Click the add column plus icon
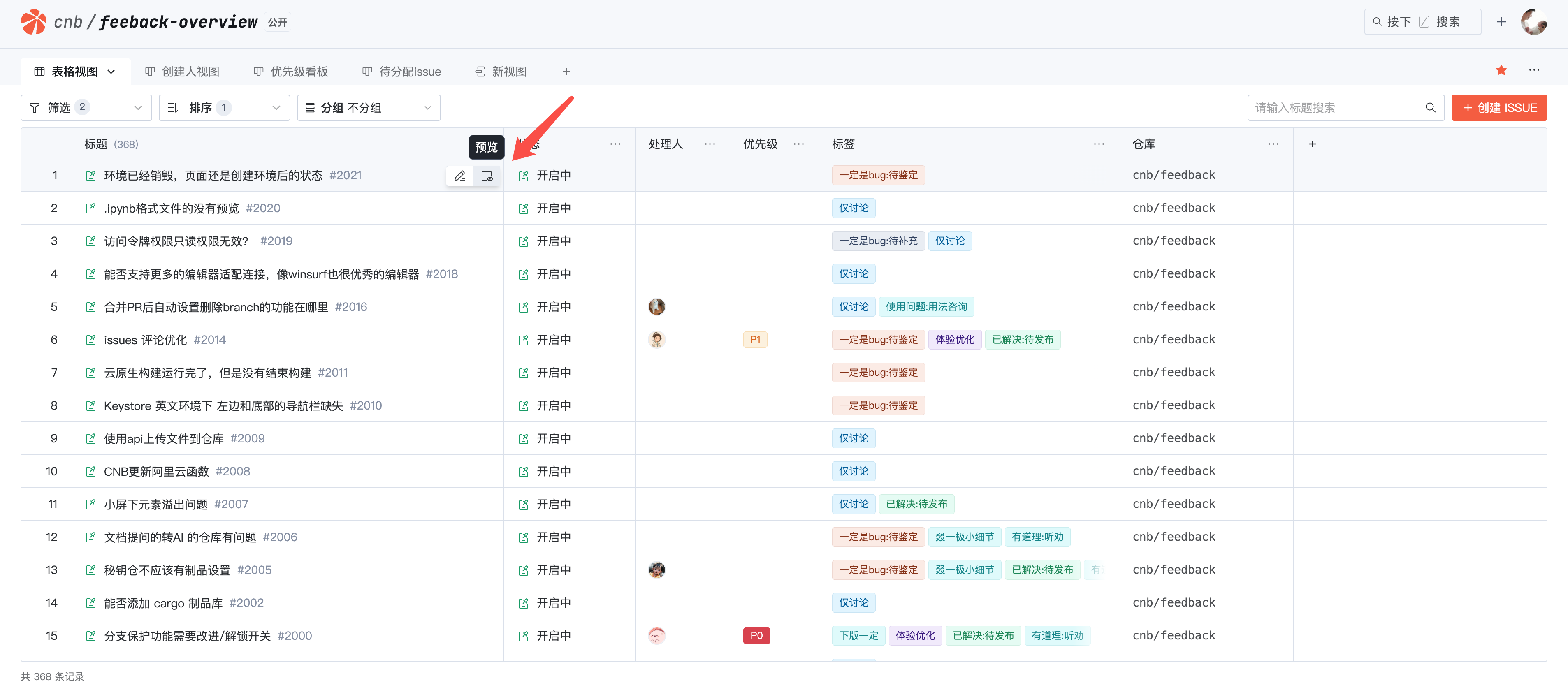The image size is (1568, 690). click(1312, 144)
